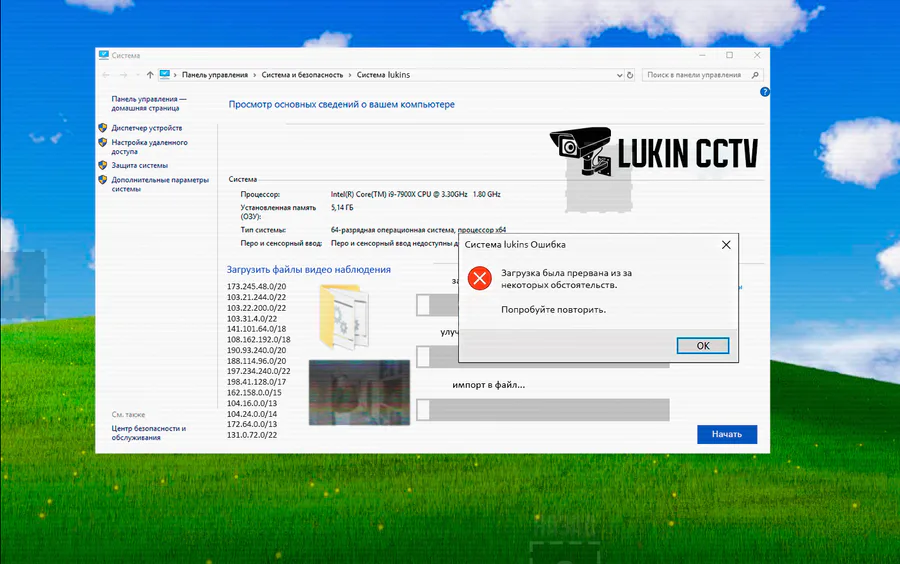Click shield icon beside Защита системы
This screenshot has width=900, height=564.
coord(103,165)
